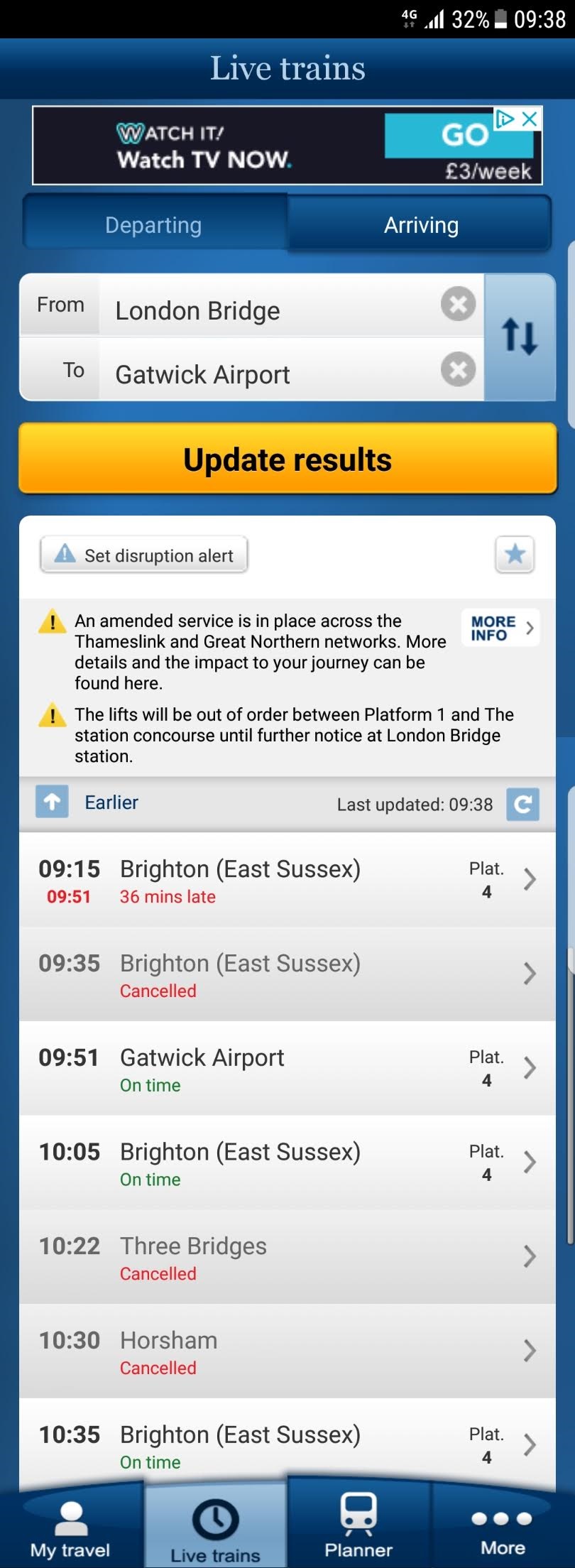Expand cancelled 10:22 Three Bridges train
575x1568 pixels.
click(x=287, y=1257)
